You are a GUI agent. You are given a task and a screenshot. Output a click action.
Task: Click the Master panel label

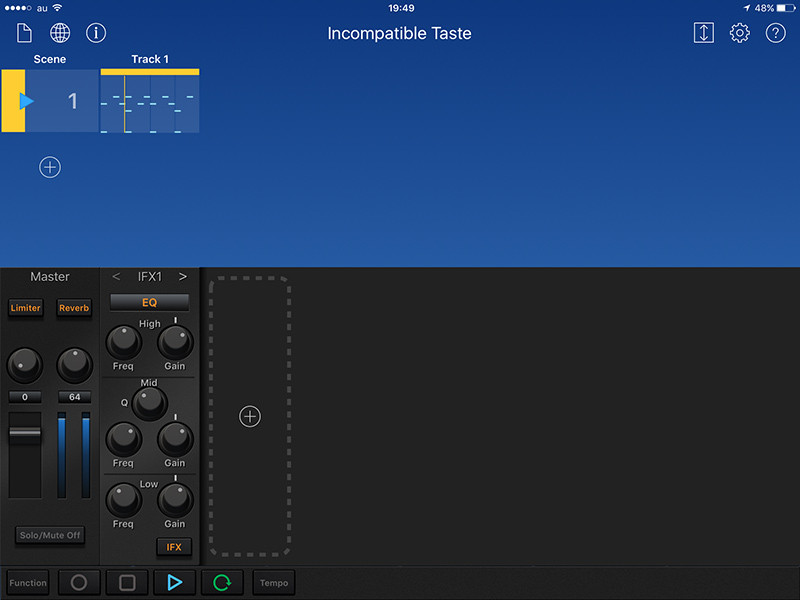coord(49,277)
